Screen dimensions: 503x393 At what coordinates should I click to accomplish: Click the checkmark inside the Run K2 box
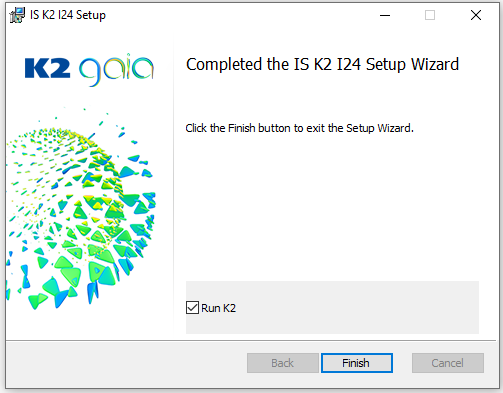(x=192, y=308)
